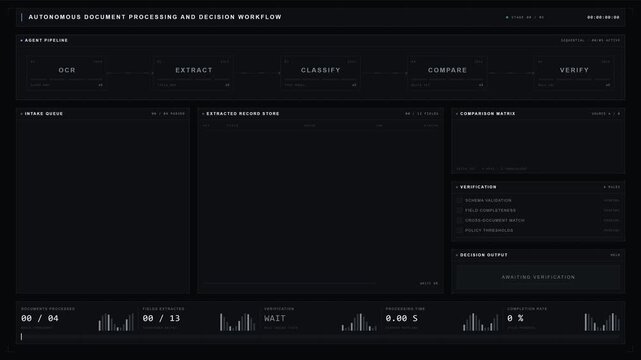Tick the Cross-Document Match checkbox
The height and width of the screenshot is (360, 641).
coord(459,220)
